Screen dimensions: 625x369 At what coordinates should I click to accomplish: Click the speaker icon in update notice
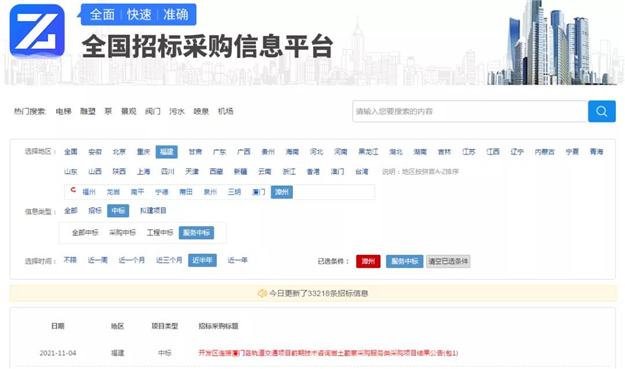click(x=262, y=293)
